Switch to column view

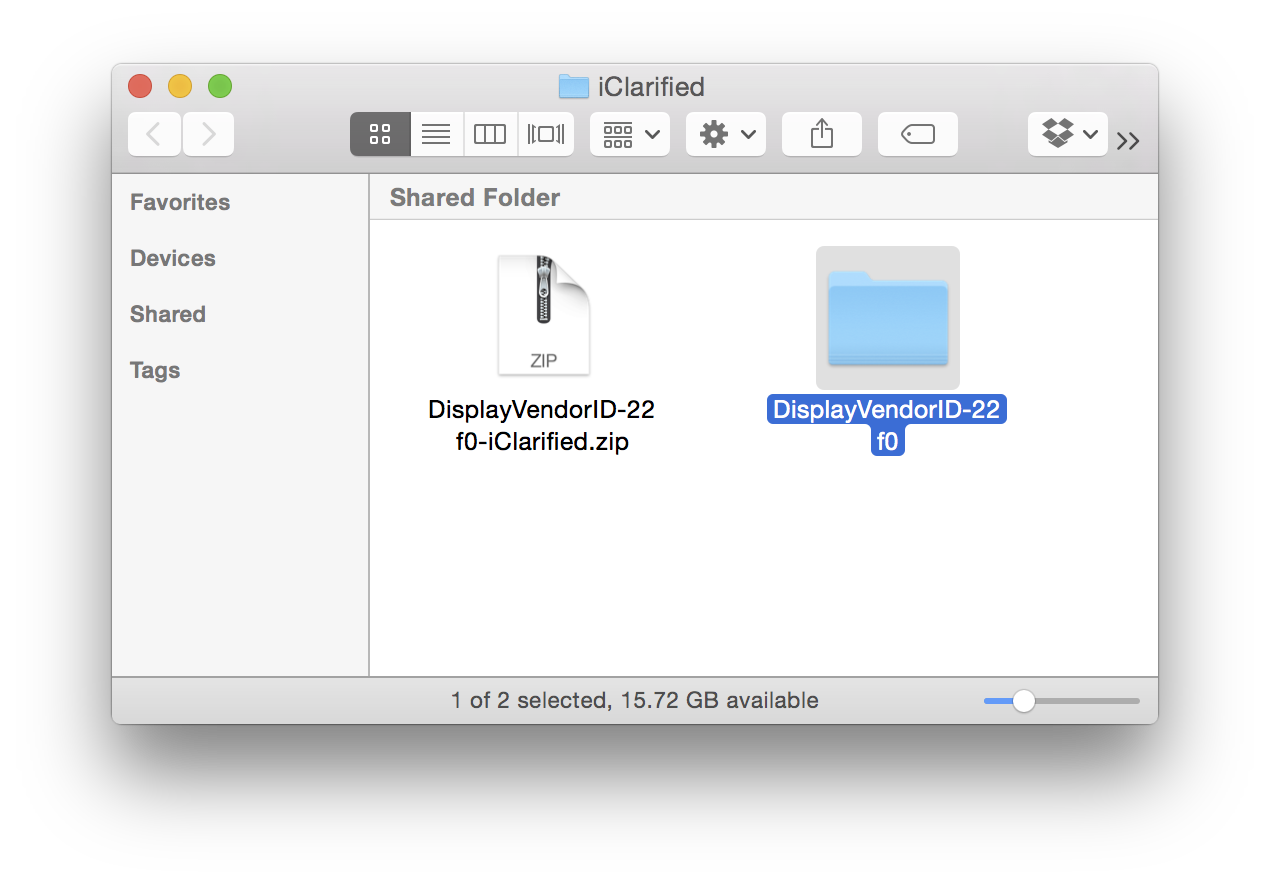(x=490, y=134)
